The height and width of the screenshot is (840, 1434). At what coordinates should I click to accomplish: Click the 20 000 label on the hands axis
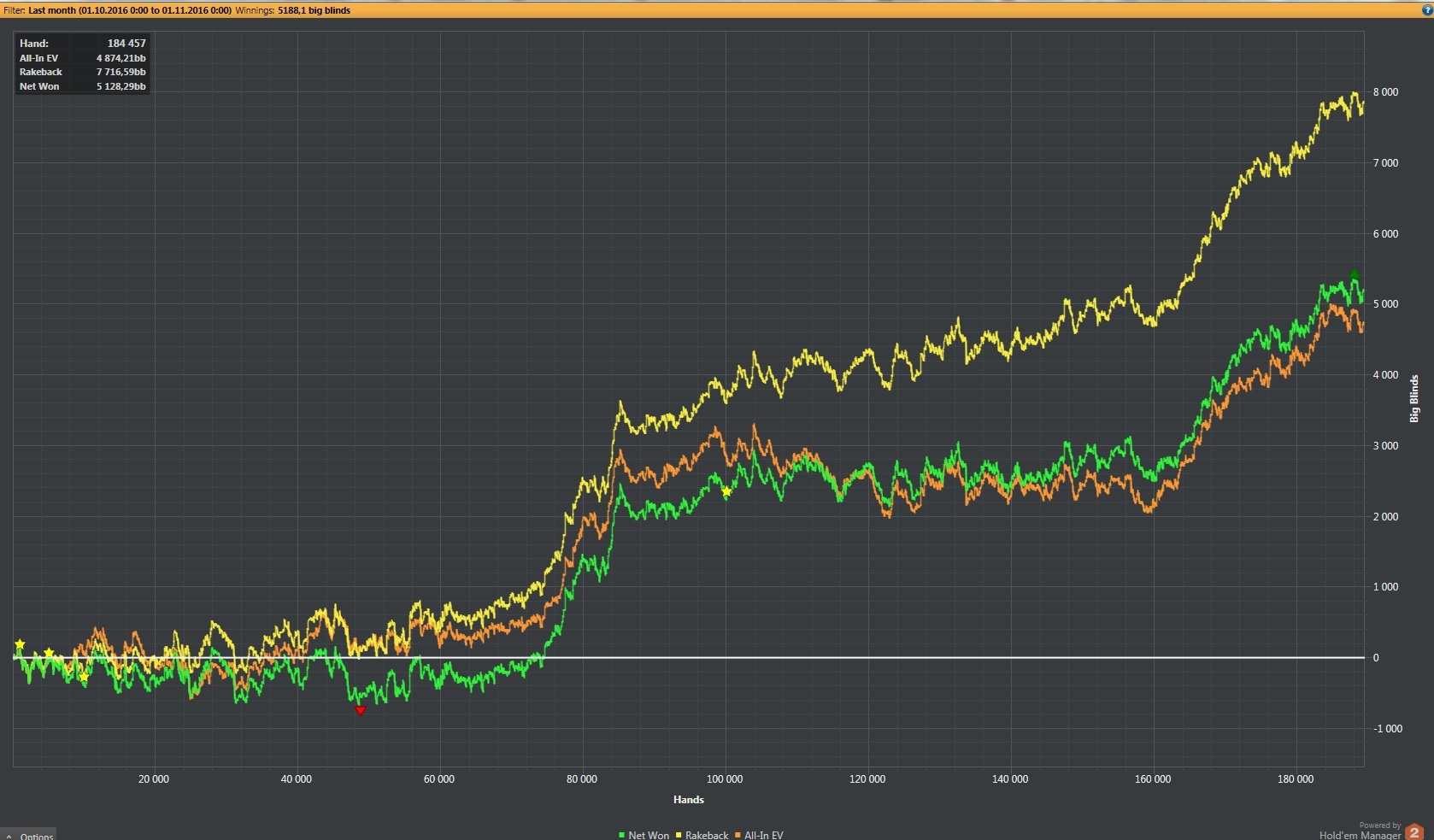(154, 778)
